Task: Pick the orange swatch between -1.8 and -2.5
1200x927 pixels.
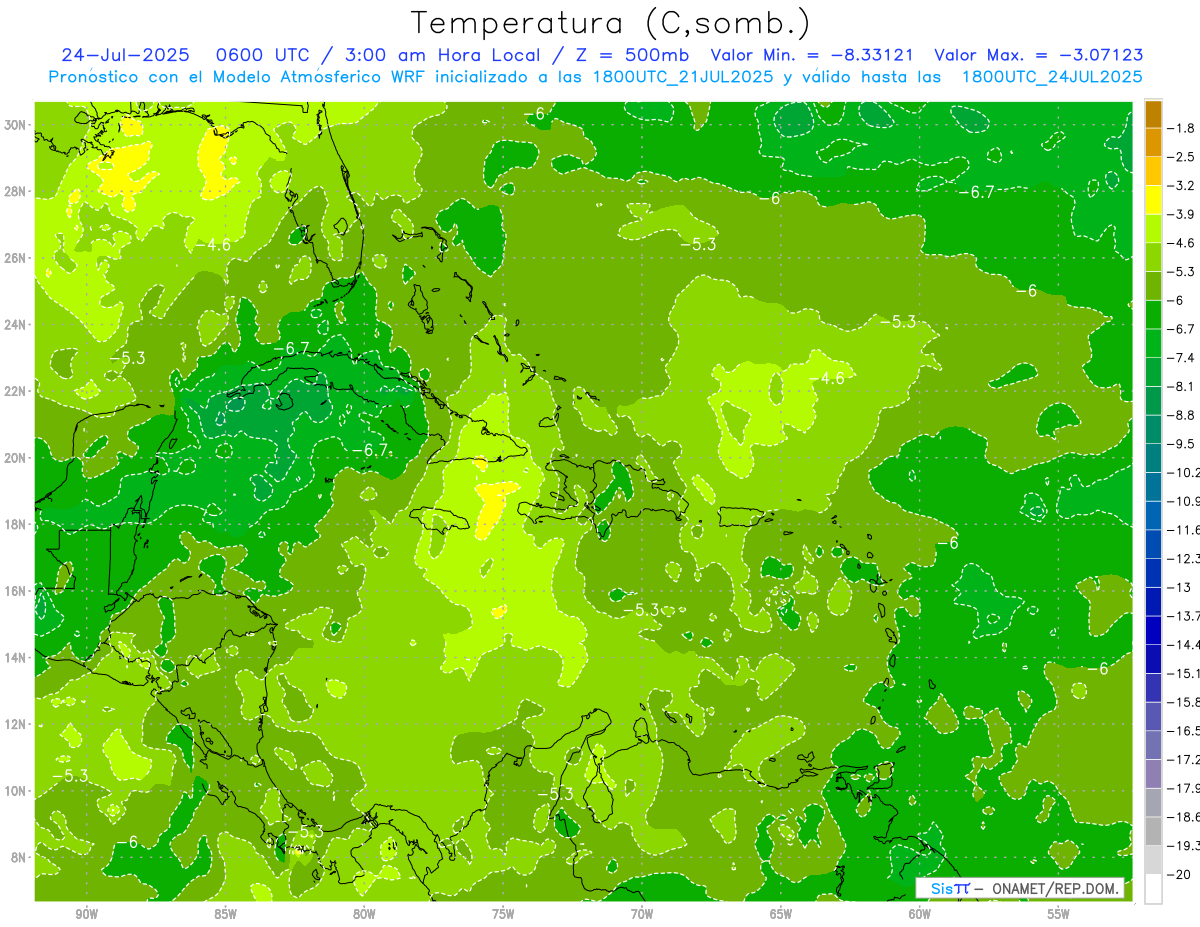Action: click(1153, 142)
